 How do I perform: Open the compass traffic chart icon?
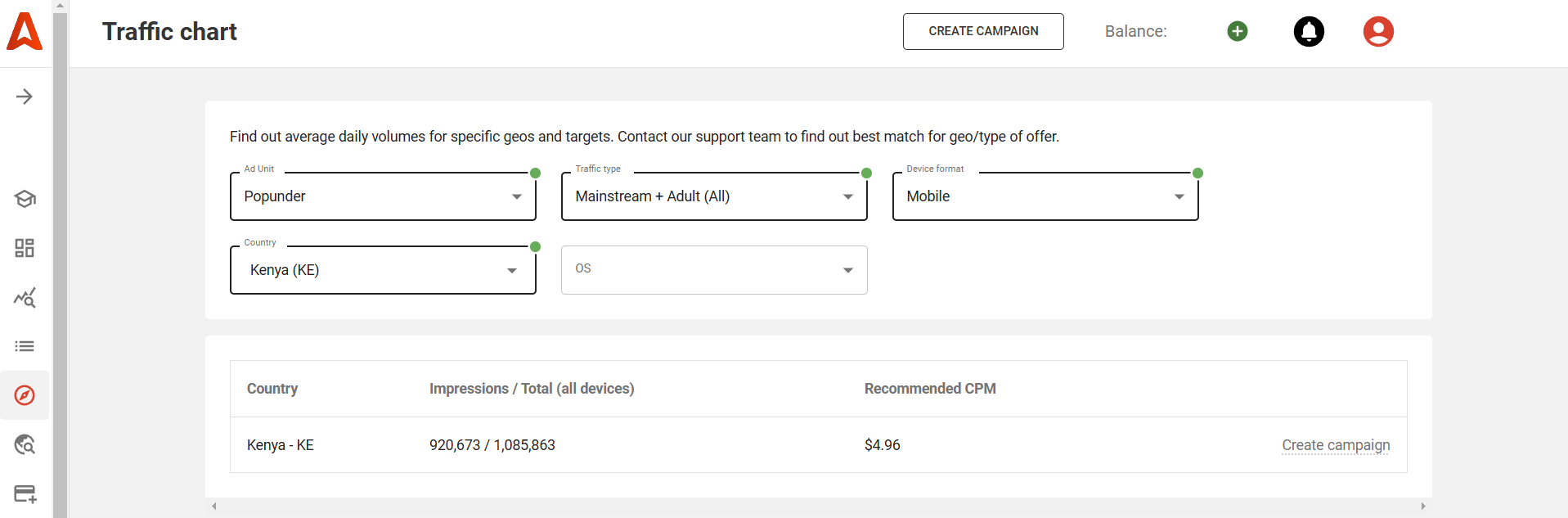click(25, 395)
